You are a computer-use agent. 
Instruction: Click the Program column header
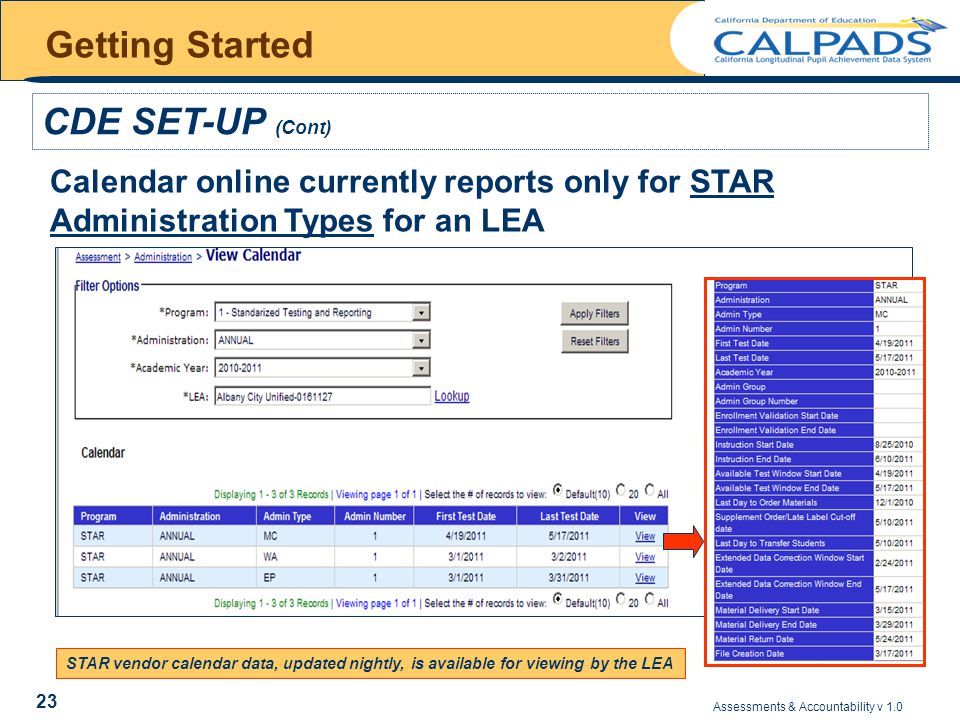[x=113, y=516]
